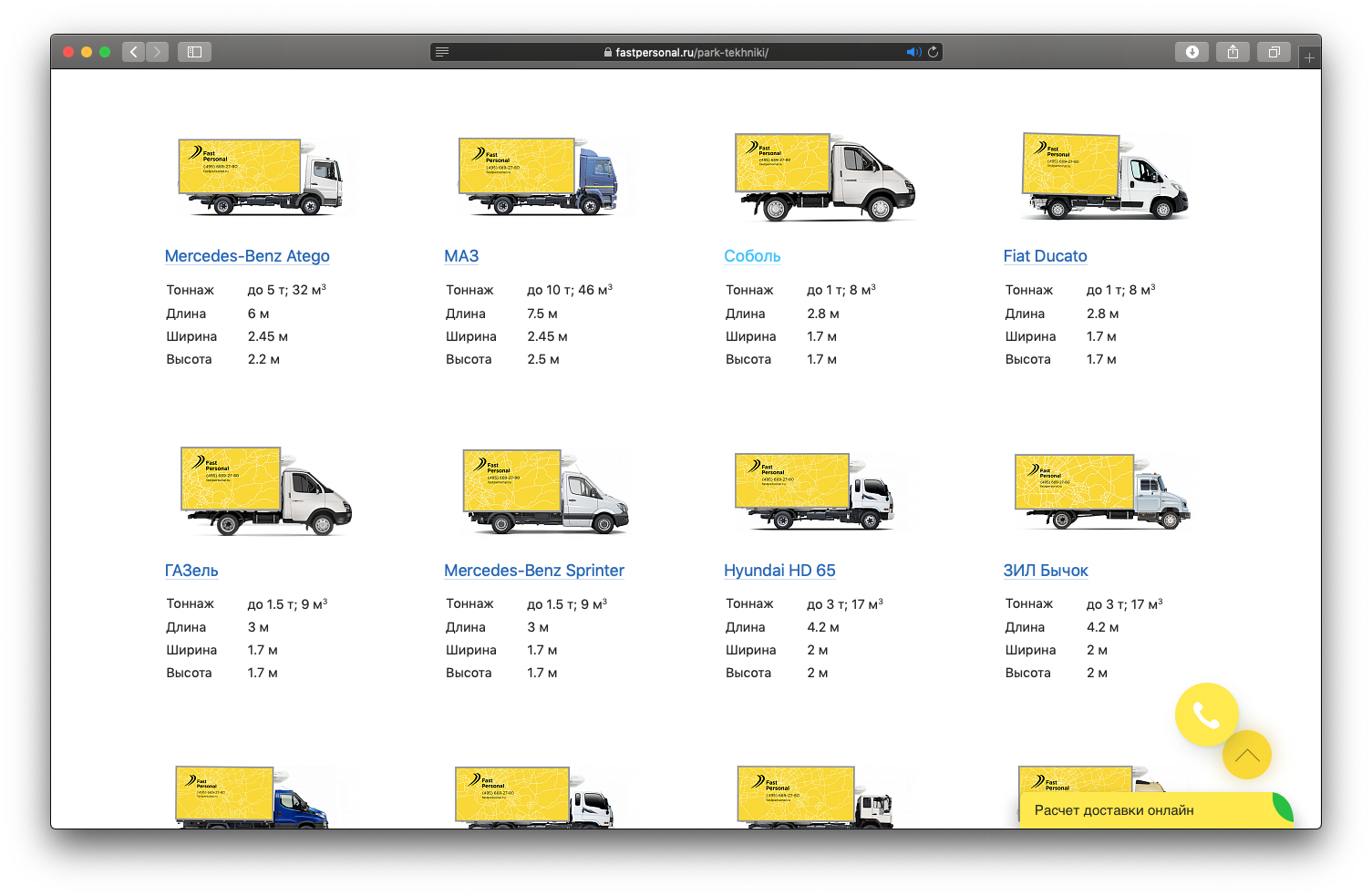Image resolution: width=1372 pixels, height=896 pixels.
Task: Click the Mercedes-Benz Atego truck image
Action: pos(262,177)
